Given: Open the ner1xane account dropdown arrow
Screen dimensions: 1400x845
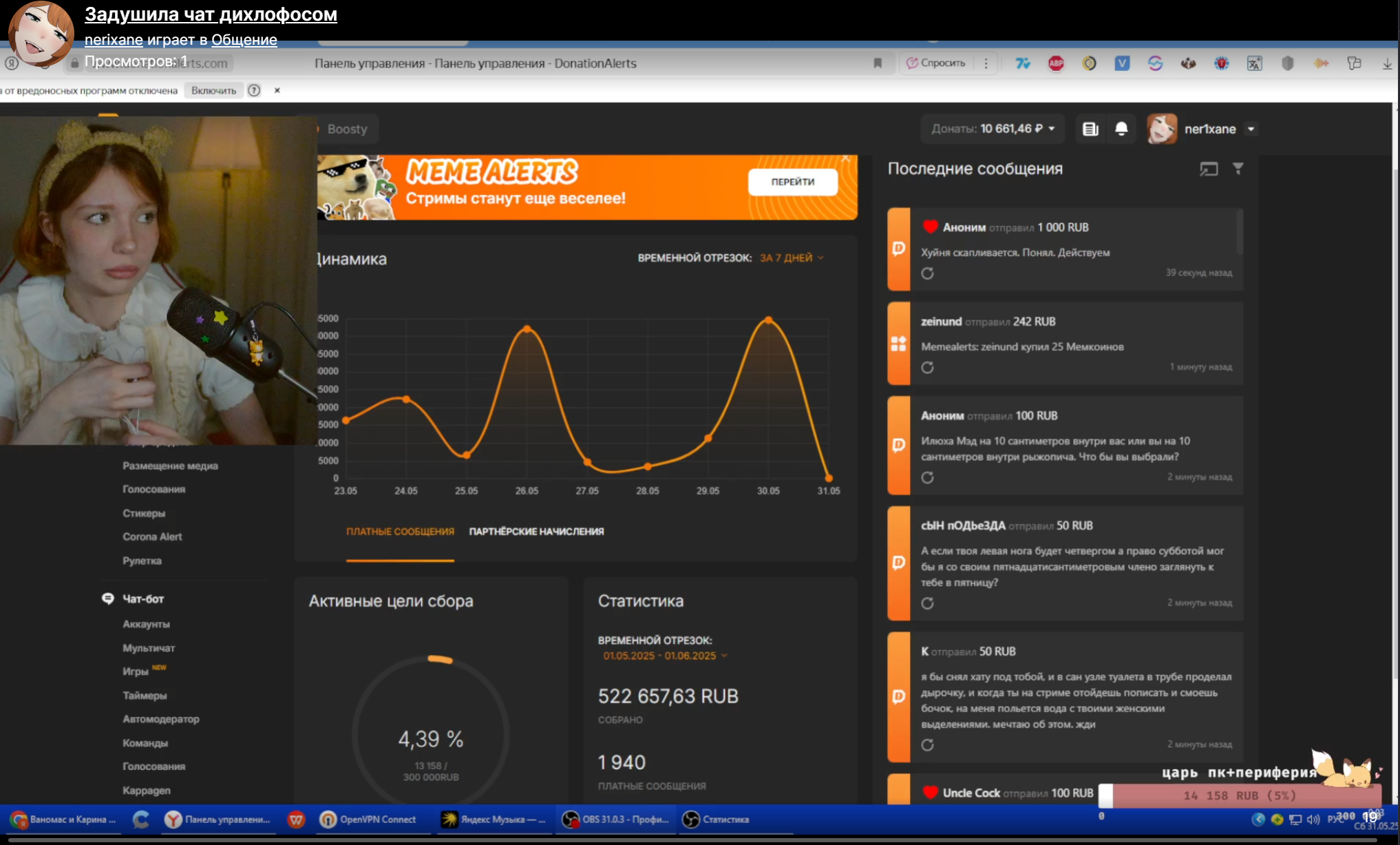Looking at the screenshot, I should (x=1251, y=129).
